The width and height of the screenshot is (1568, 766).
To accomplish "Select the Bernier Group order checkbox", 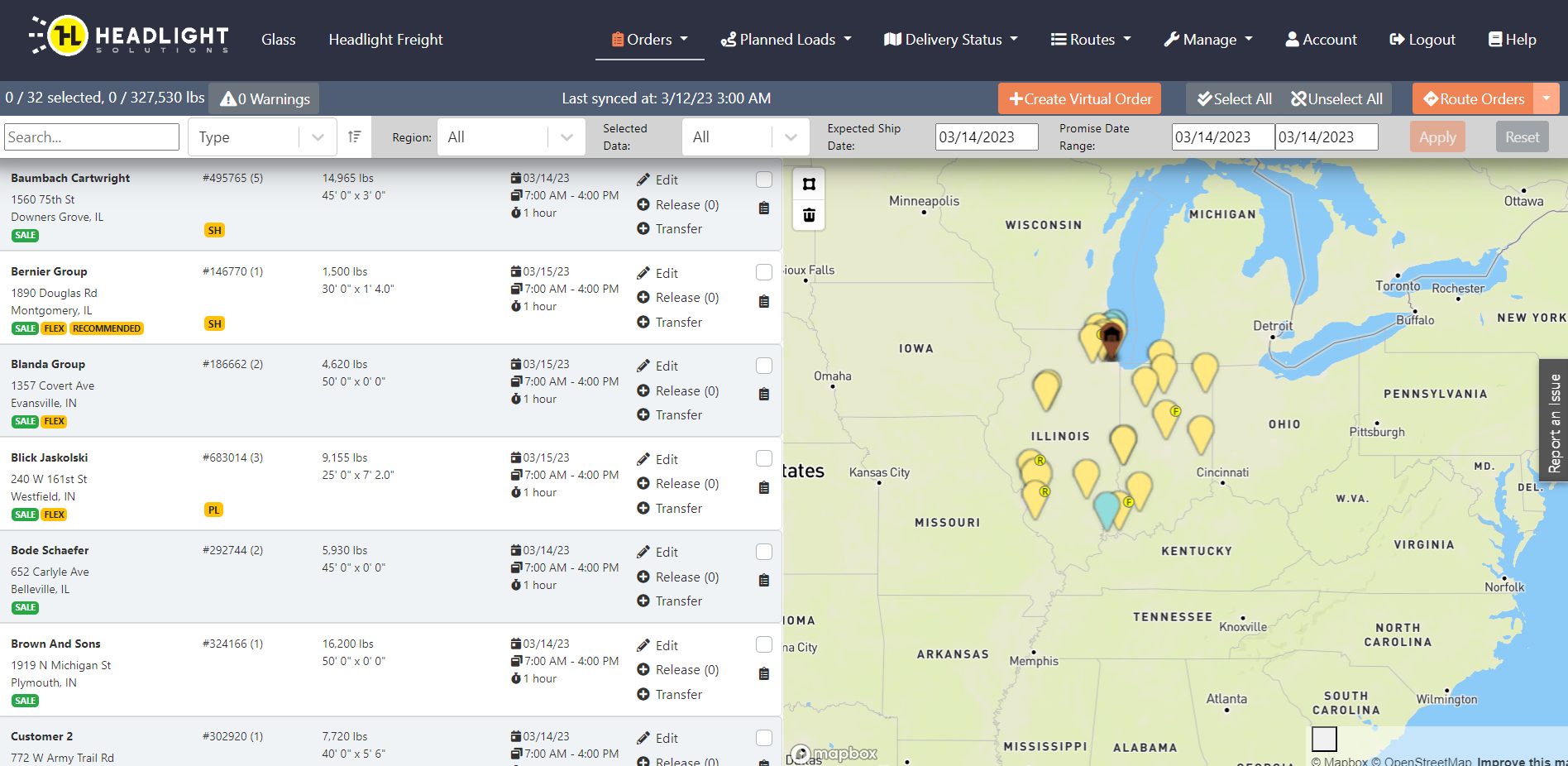I will point(764,272).
